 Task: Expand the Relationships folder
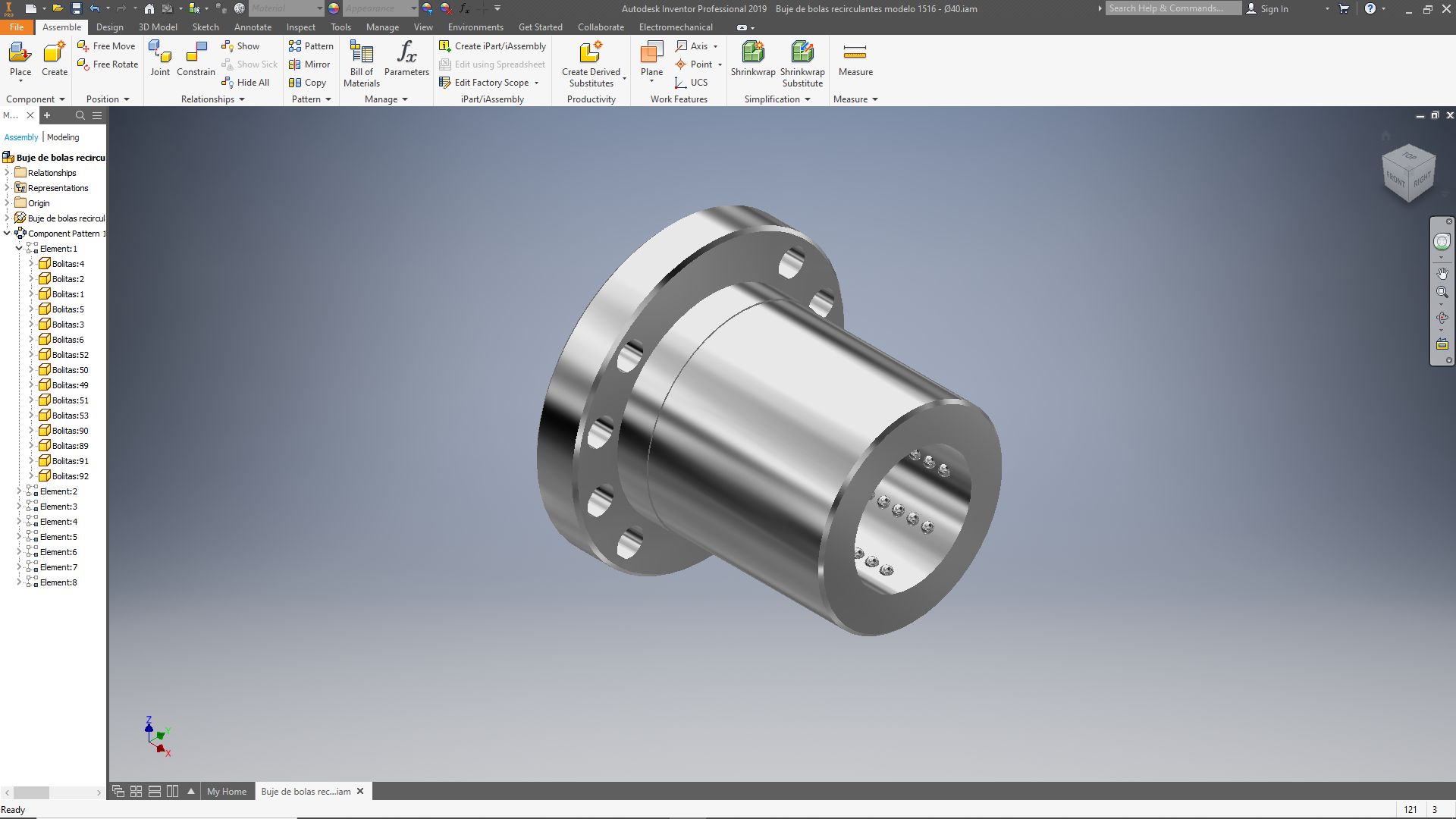click(x=7, y=173)
